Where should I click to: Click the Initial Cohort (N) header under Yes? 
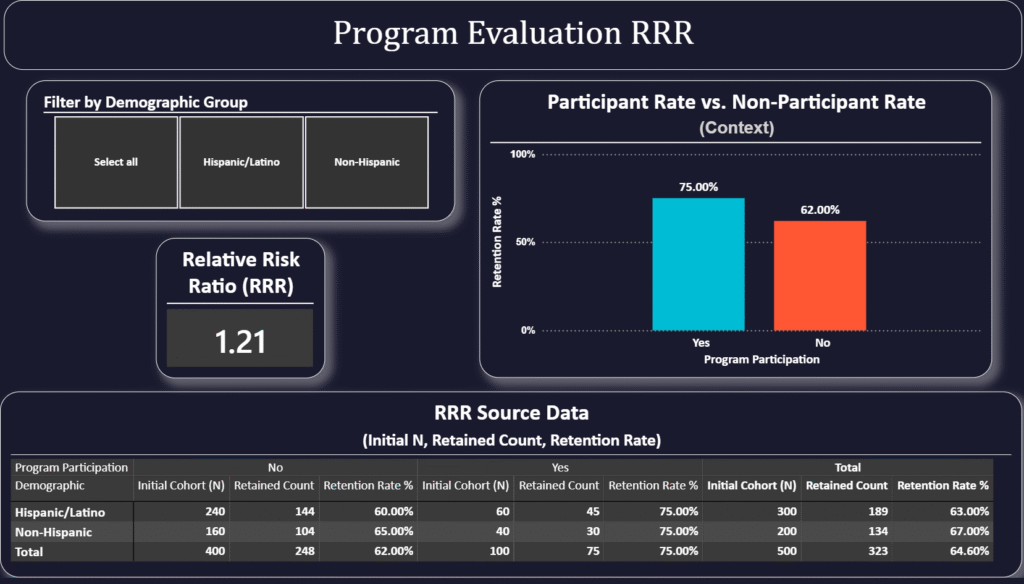(465, 487)
